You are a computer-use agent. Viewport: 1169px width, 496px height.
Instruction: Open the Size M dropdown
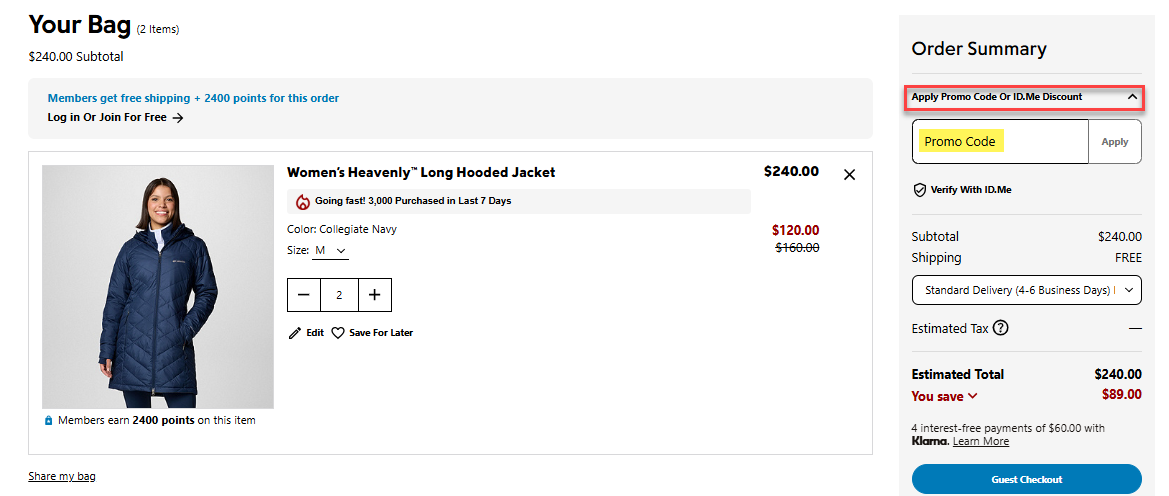pyautogui.click(x=331, y=250)
